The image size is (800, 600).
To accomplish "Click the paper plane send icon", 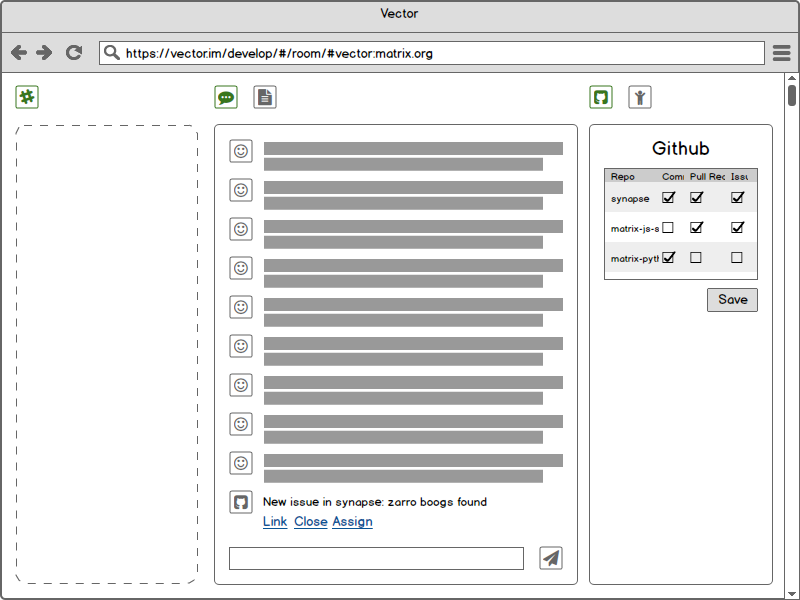I will pos(551,558).
